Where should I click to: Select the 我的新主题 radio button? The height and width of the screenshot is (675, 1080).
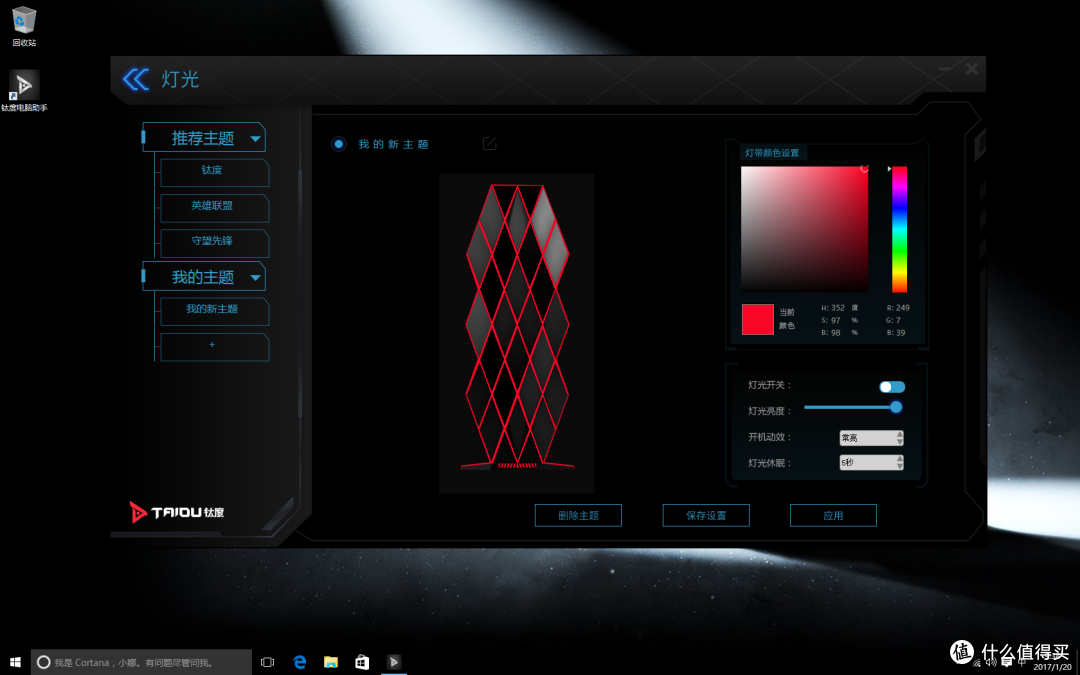click(338, 144)
